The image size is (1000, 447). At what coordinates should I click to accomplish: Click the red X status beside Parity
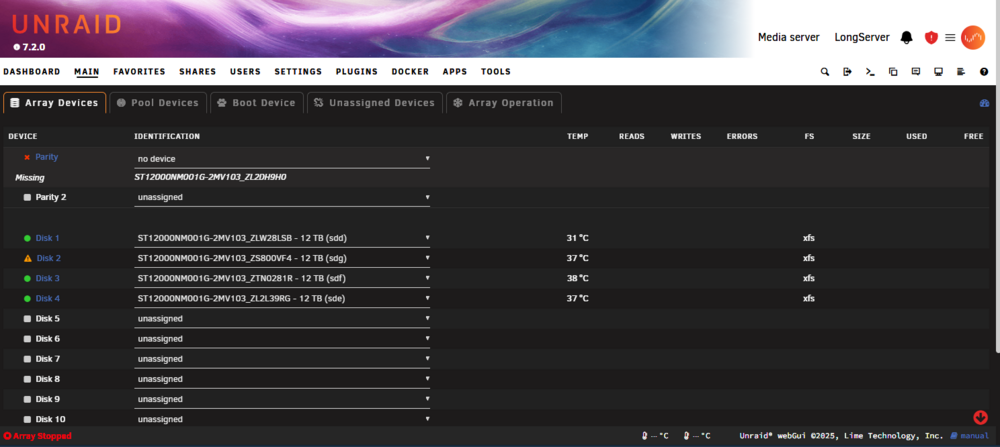[x=27, y=157]
